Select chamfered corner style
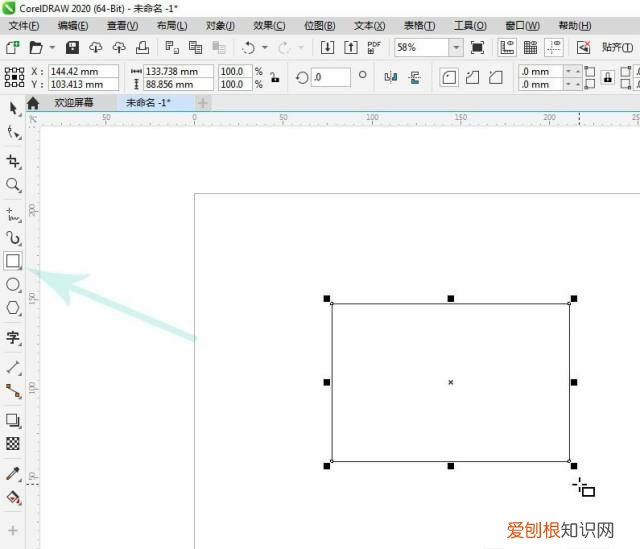 pos(496,77)
